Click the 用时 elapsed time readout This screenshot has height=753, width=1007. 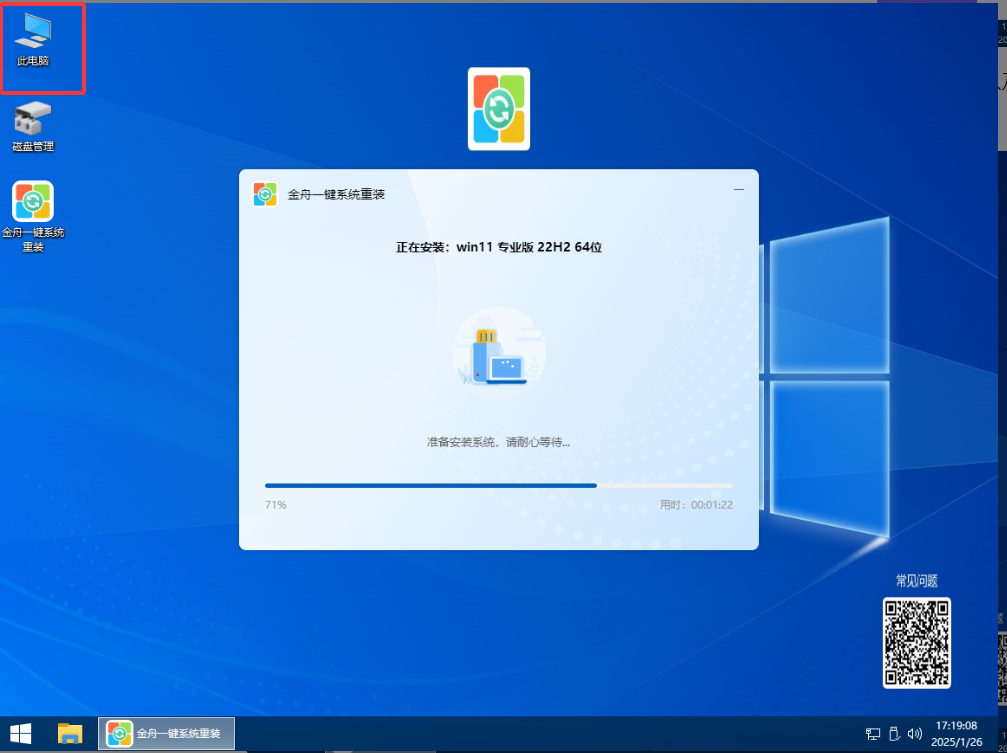pyautogui.click(x=696, y=505)
